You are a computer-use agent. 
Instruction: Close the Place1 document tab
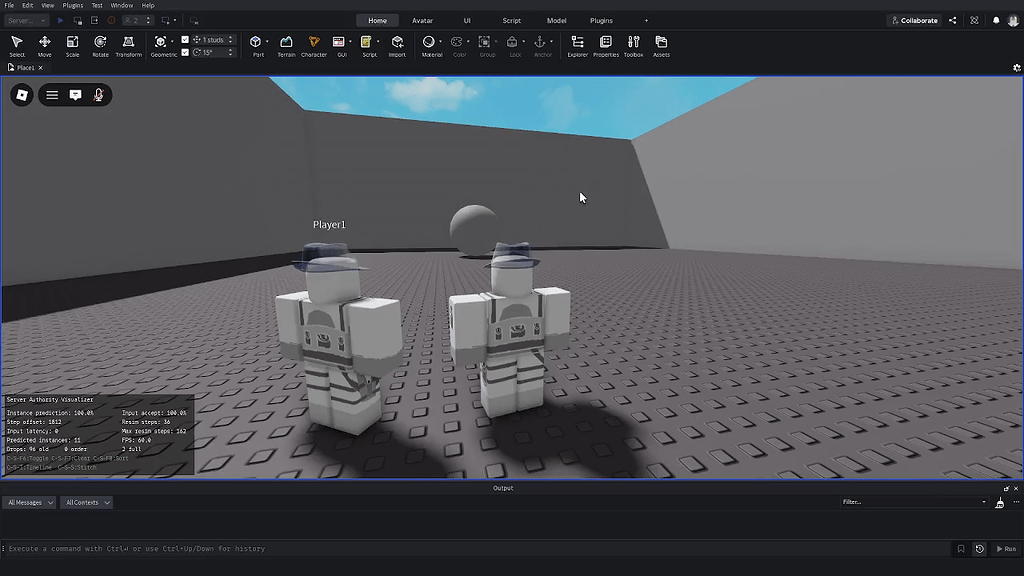40,67
